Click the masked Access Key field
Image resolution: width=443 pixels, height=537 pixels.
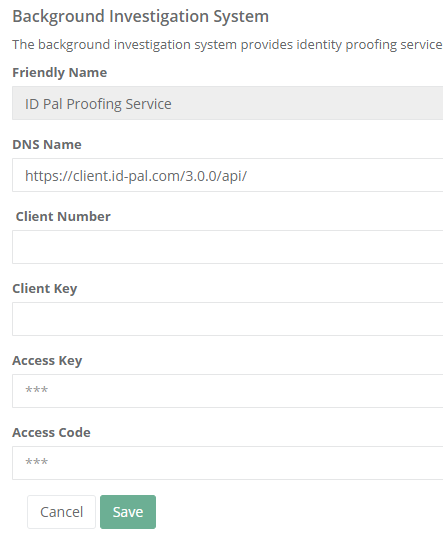tap(228, 391)
